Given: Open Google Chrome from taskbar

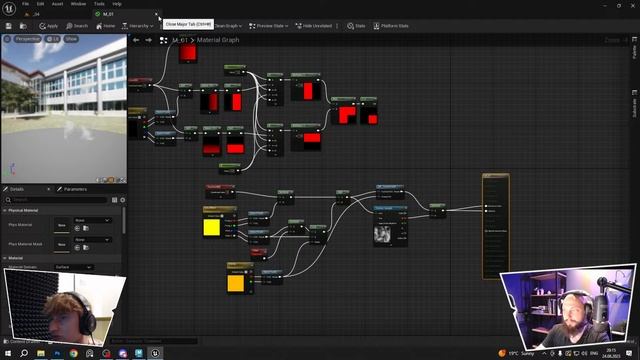Looking at the screenshot, I should click(x=73, y=353).
